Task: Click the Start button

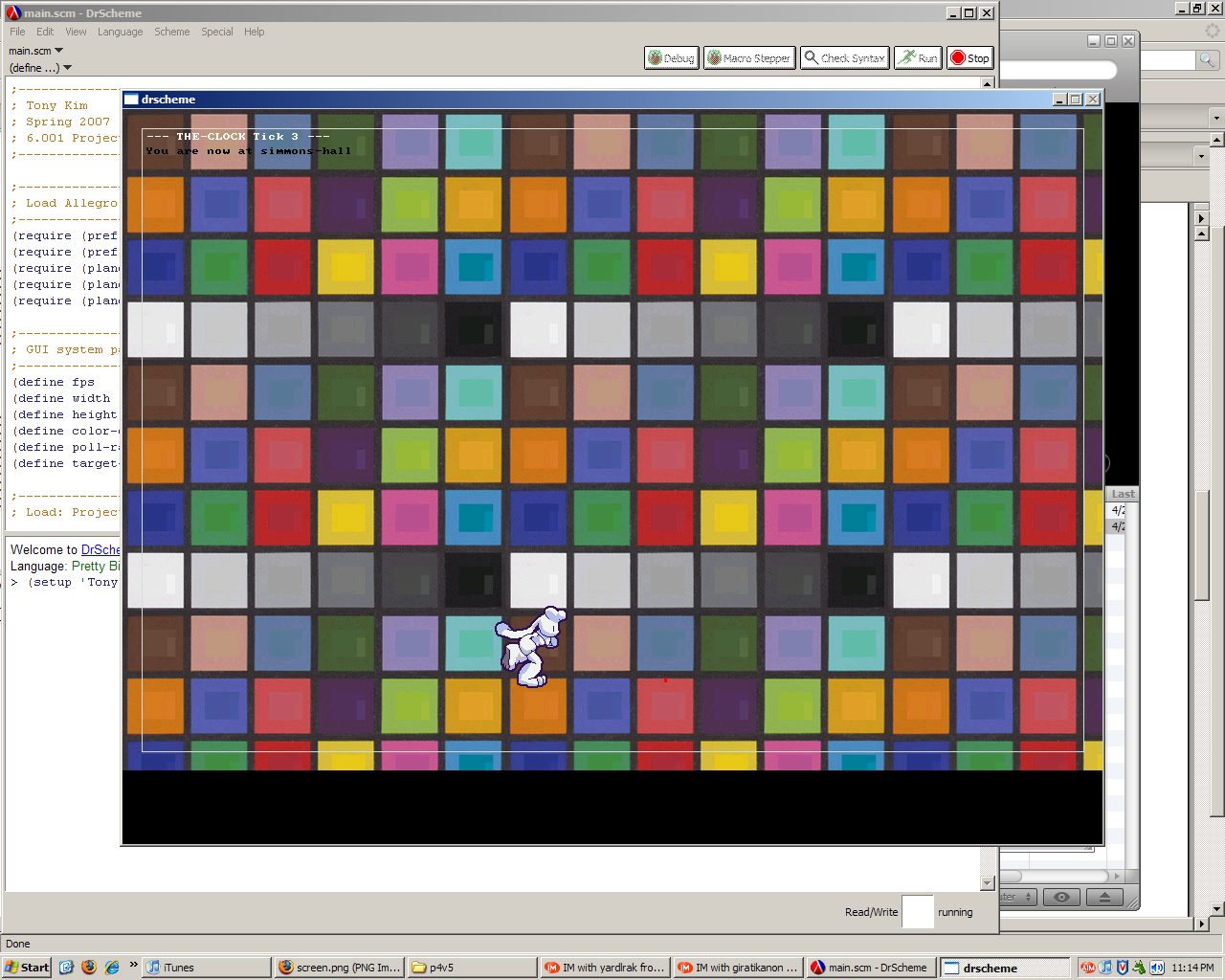Action: coord(27,968)
